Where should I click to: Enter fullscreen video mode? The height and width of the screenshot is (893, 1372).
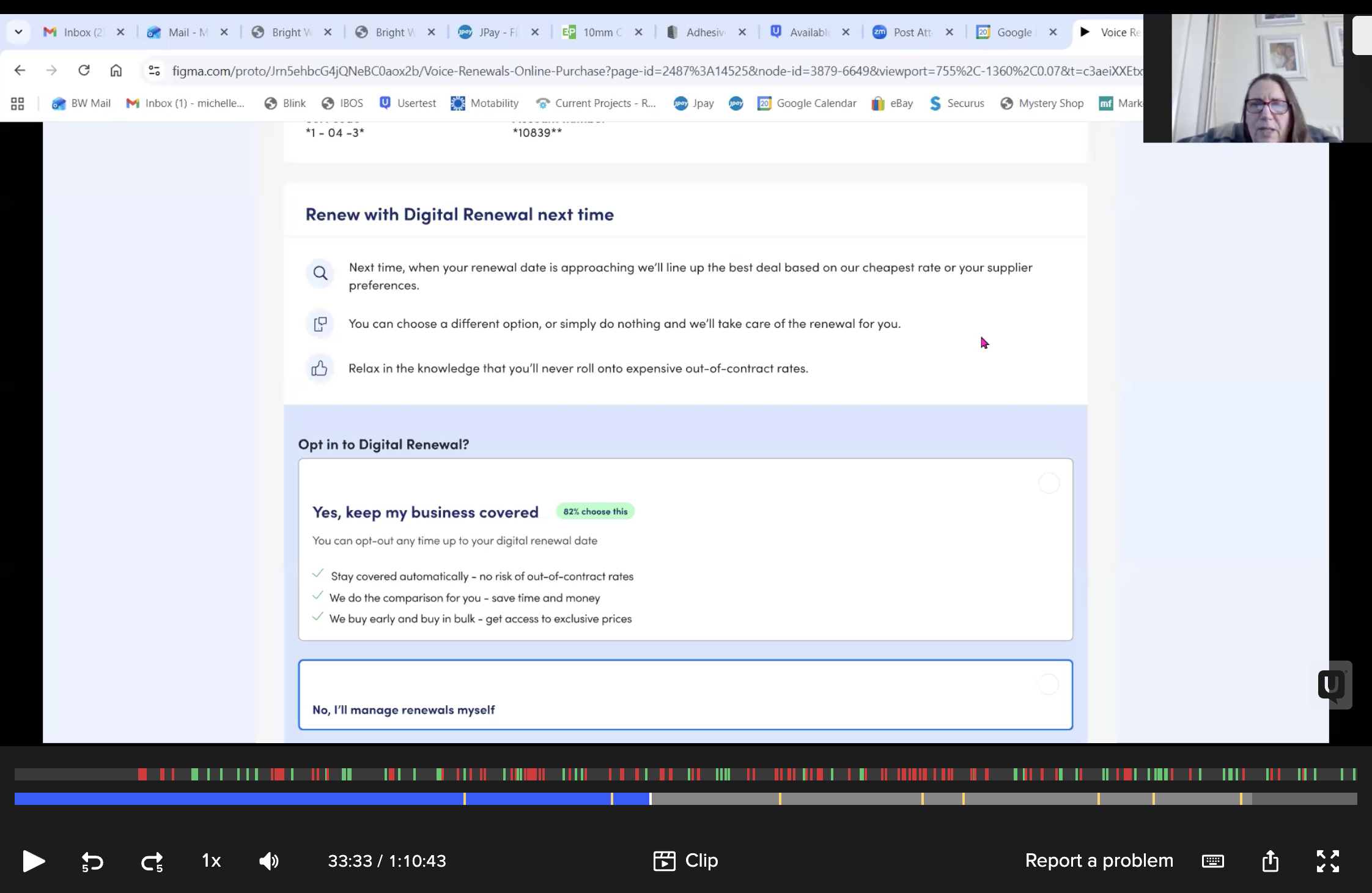coord(1327,861)
